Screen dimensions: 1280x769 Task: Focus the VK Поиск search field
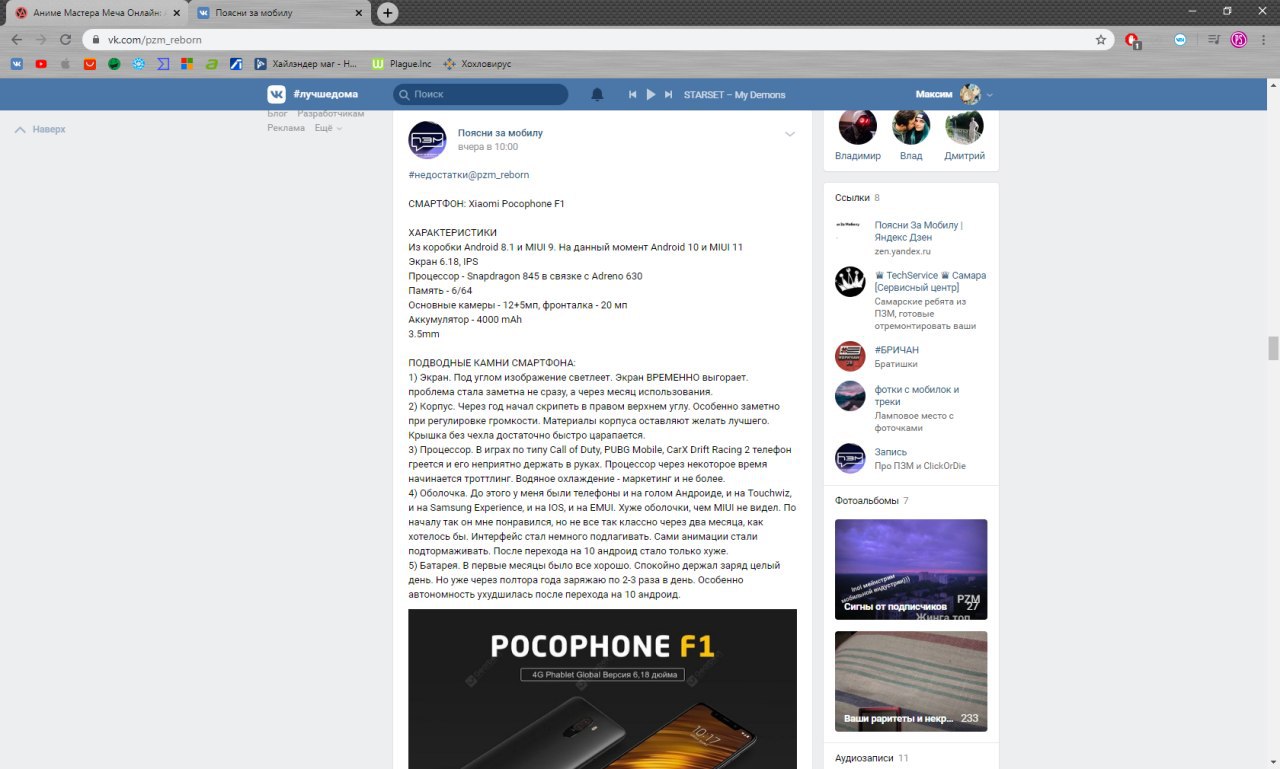click(480, 94)
